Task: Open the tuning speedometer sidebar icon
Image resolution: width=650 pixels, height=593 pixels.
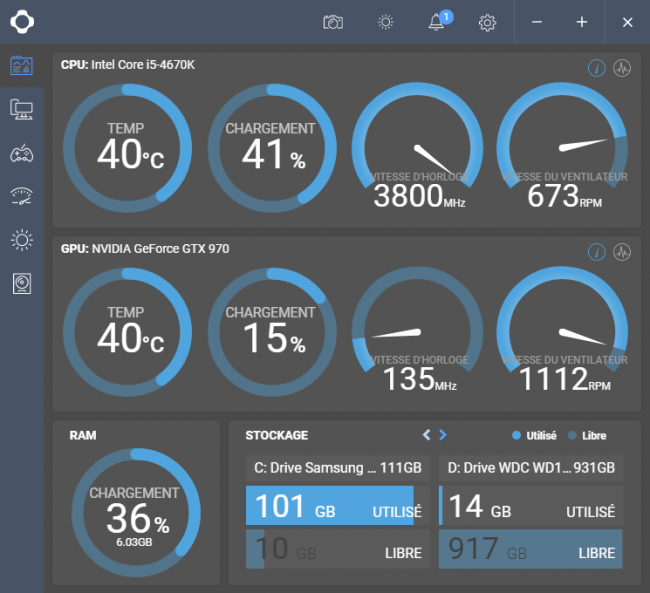Action: coord(22,197)
